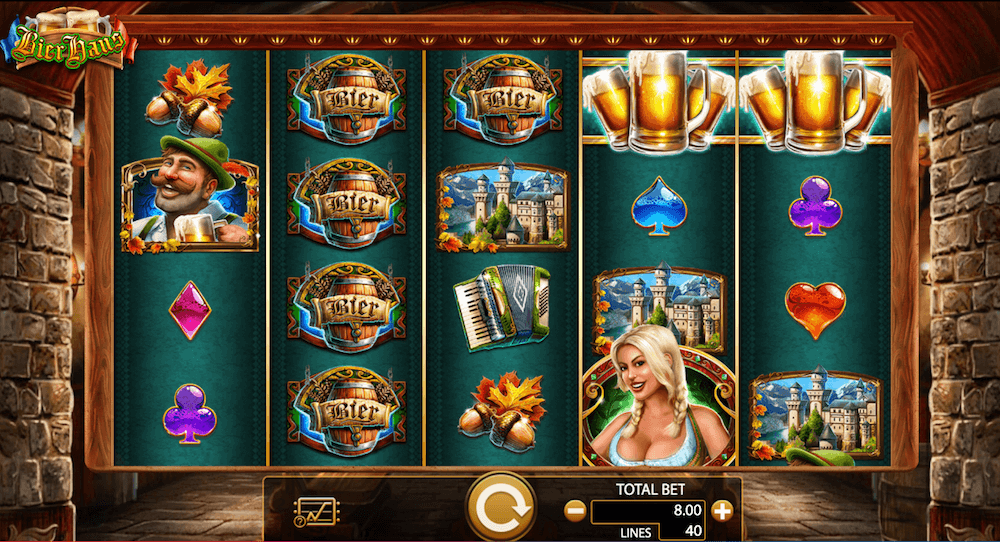
Task: Click the castle symbol on reel five
Action: (x=816, y=414)
